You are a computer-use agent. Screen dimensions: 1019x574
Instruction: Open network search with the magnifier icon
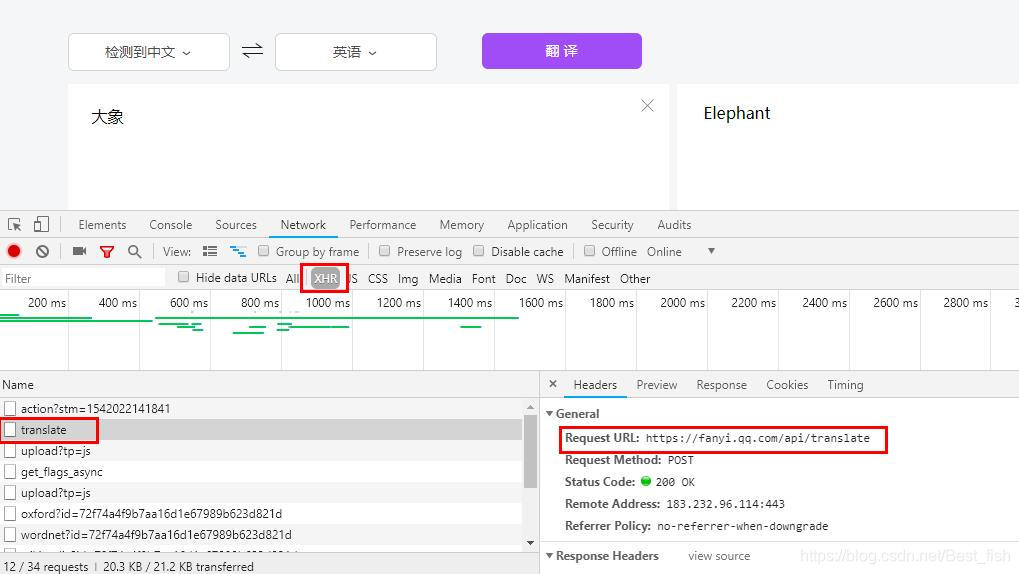click(x=135, y=252)
